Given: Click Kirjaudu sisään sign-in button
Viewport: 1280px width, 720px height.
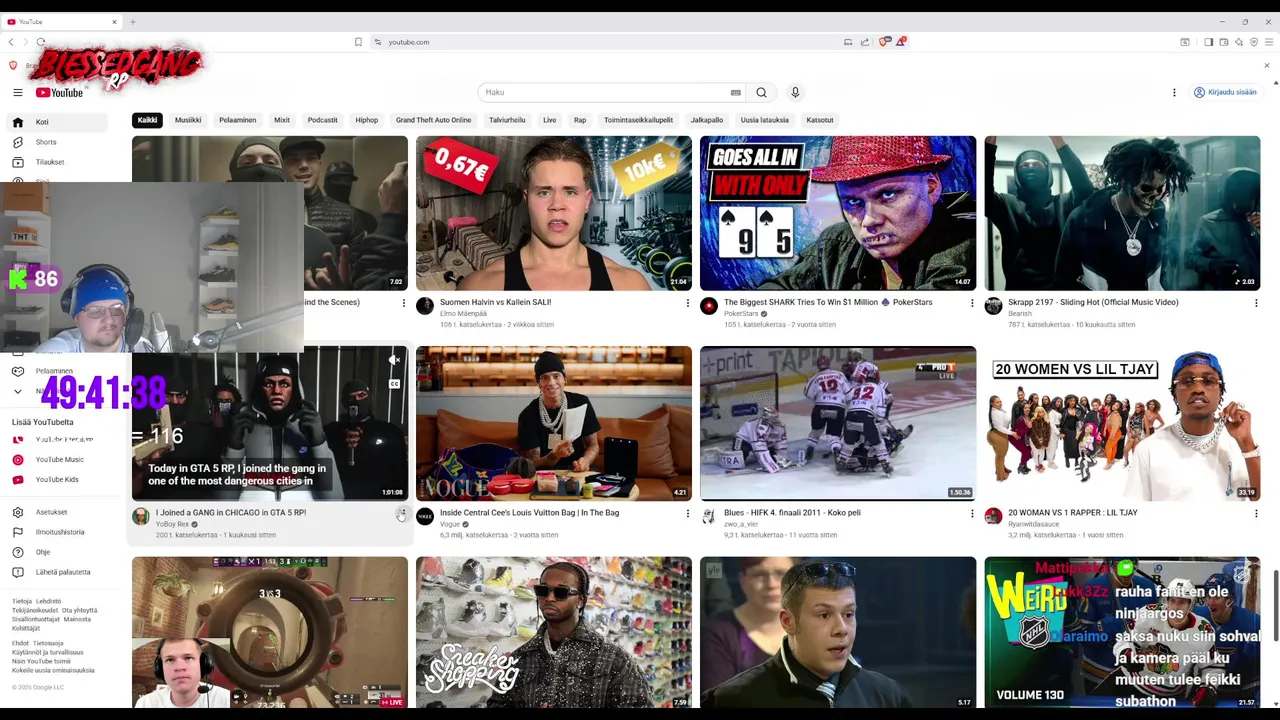Looking at the screenshot, I should click(x=1226, y=92).
